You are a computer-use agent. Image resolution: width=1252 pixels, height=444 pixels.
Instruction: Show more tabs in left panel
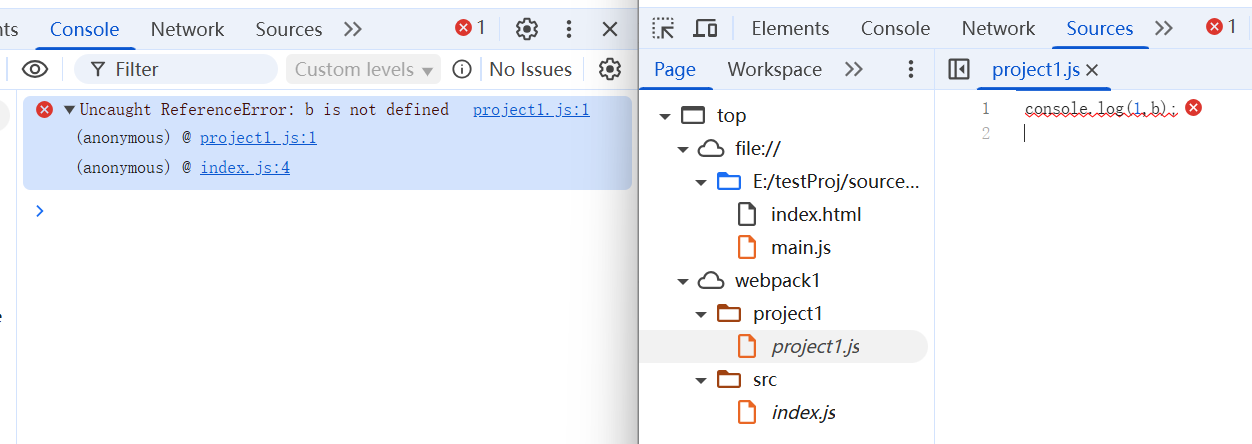coord(352,29)
